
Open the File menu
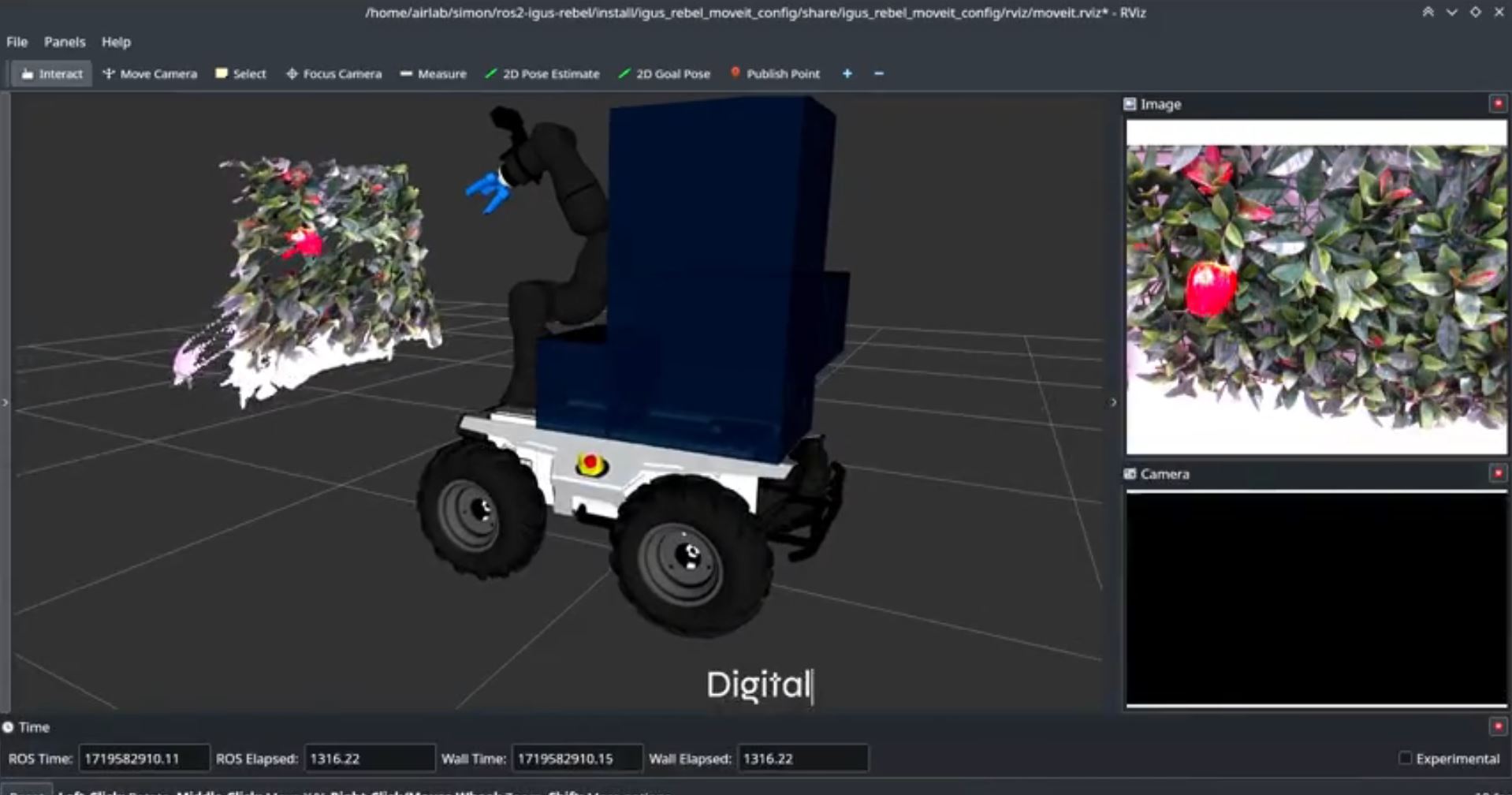pos(17,42)
